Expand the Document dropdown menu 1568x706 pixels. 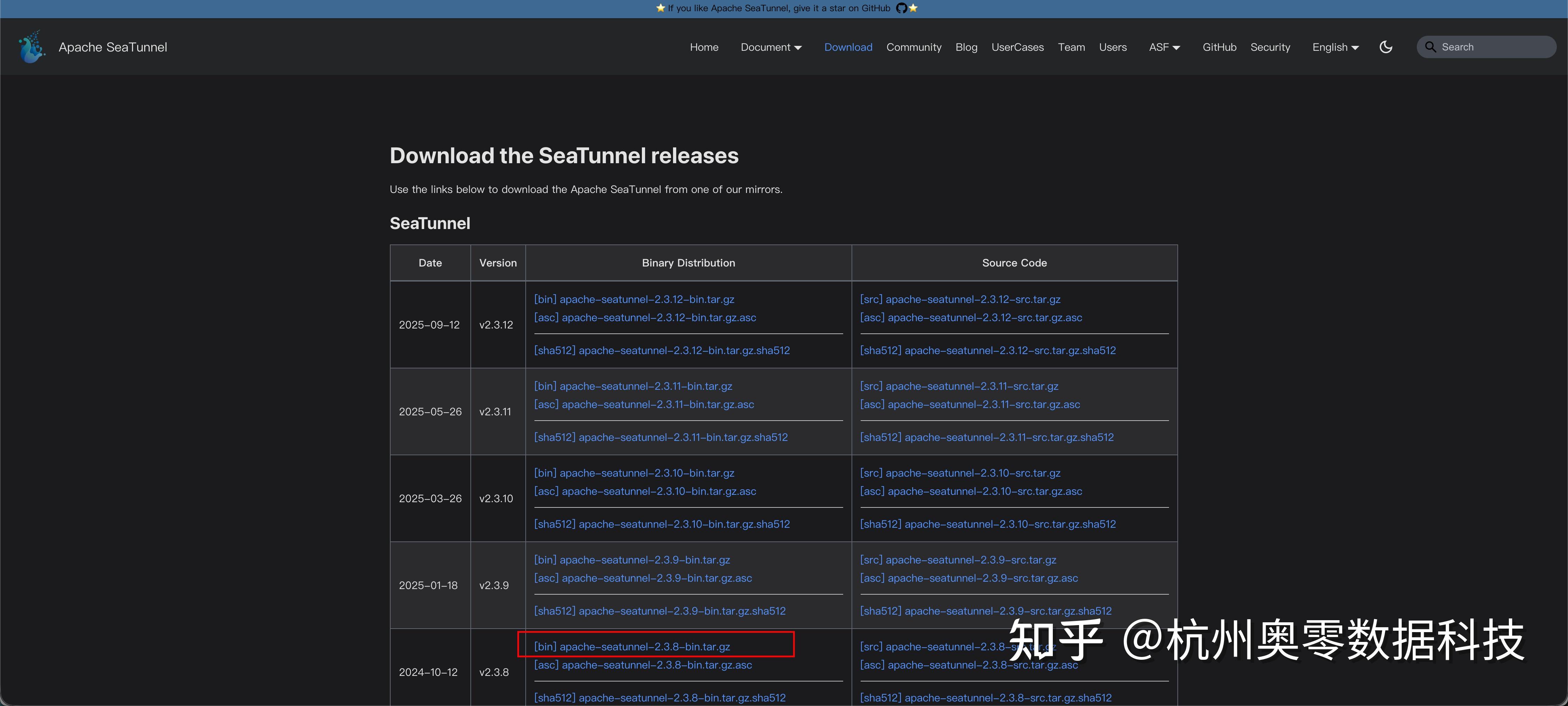pyautogui.click(x=771, y=47)
